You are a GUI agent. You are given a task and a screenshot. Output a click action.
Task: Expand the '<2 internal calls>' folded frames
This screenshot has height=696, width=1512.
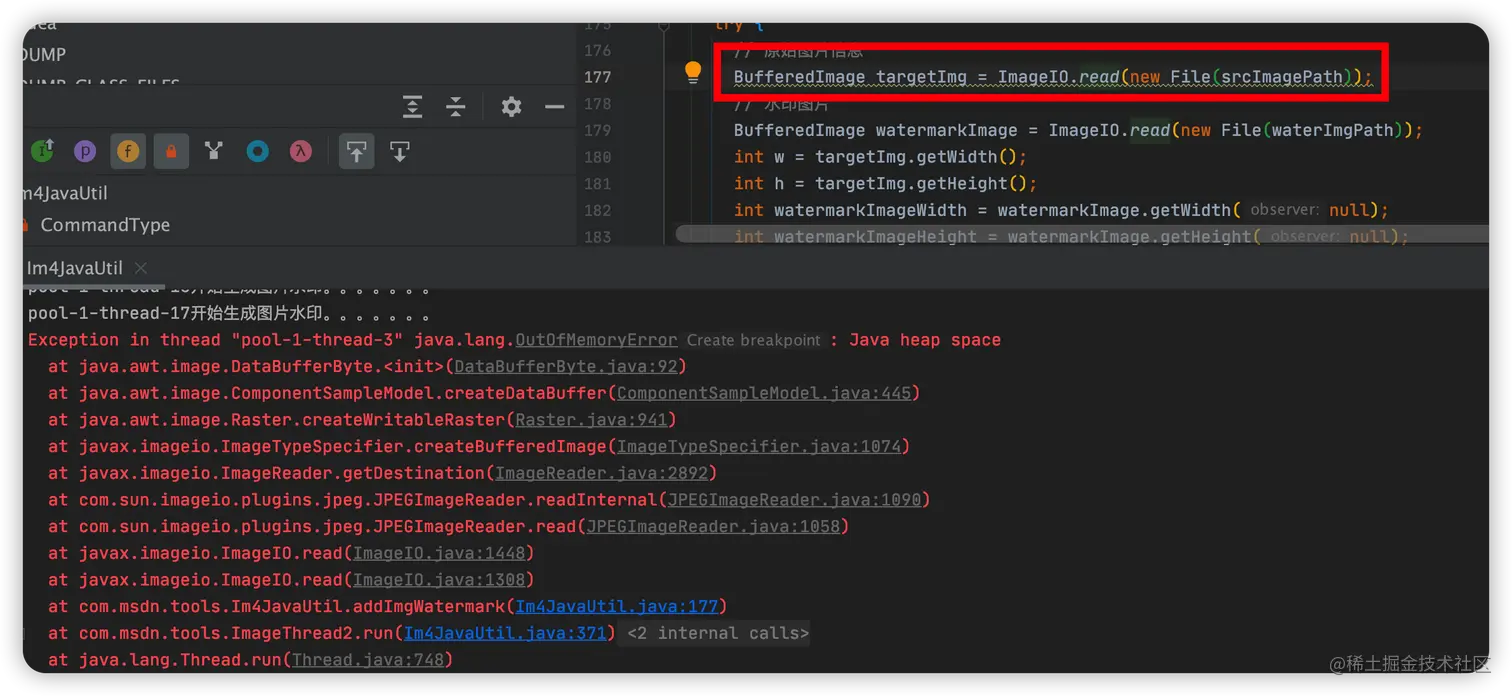(x=718, y=633)
